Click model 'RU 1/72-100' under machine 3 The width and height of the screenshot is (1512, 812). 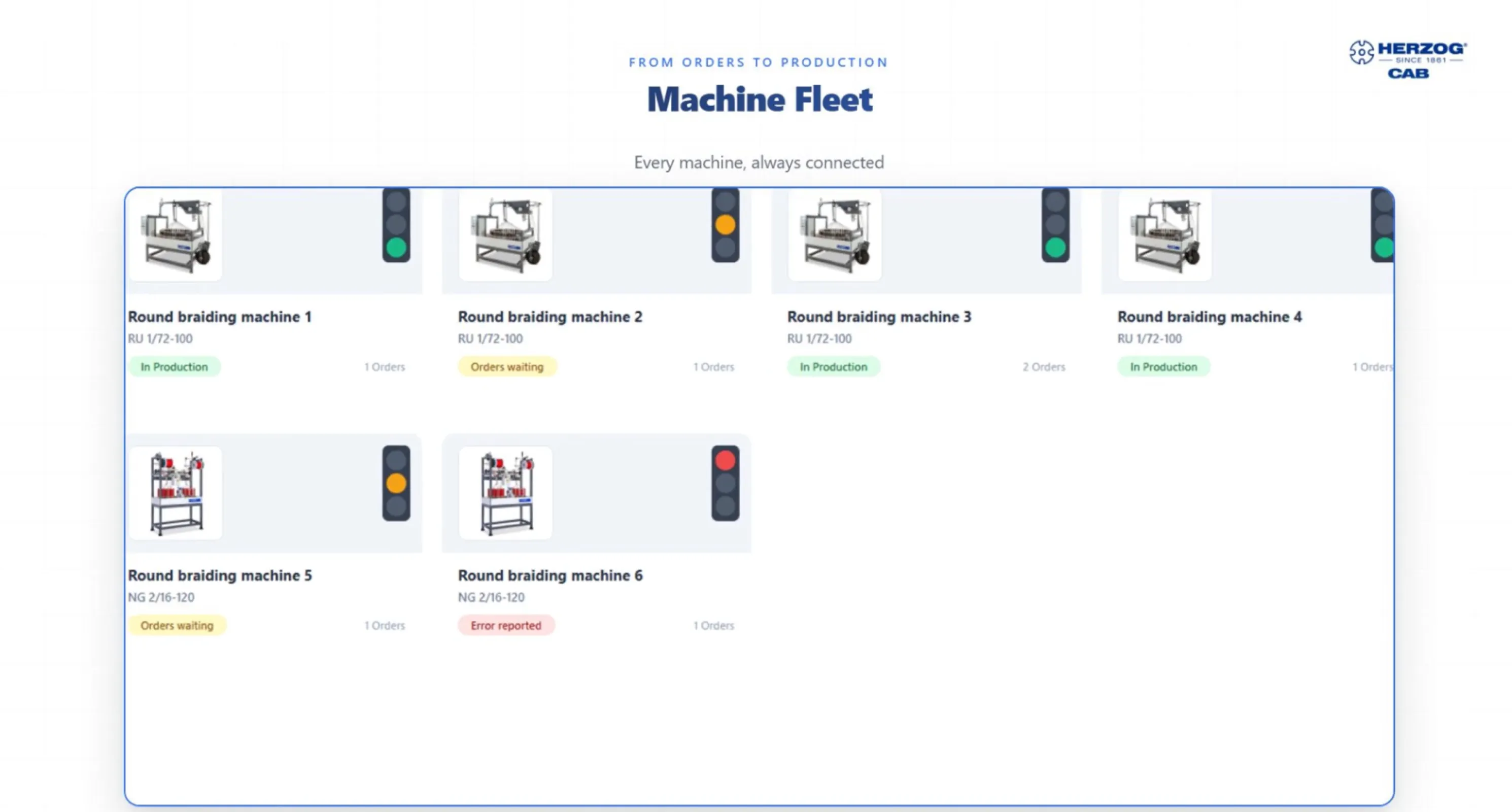click(819, 339)
